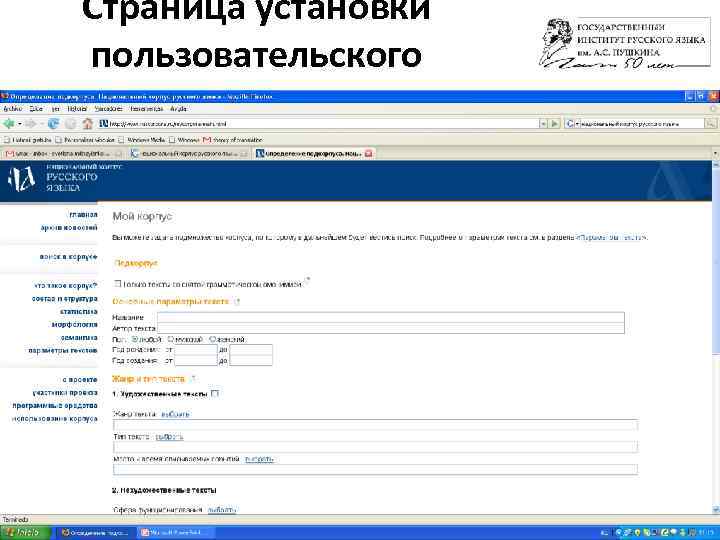Click the Год создания 'до' field

pos(251,360)
